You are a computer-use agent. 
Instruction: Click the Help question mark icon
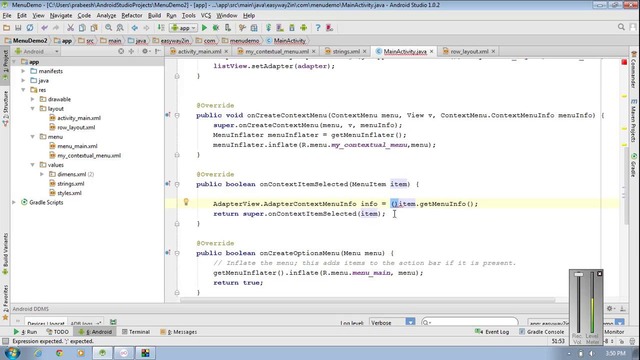[318, 28]
